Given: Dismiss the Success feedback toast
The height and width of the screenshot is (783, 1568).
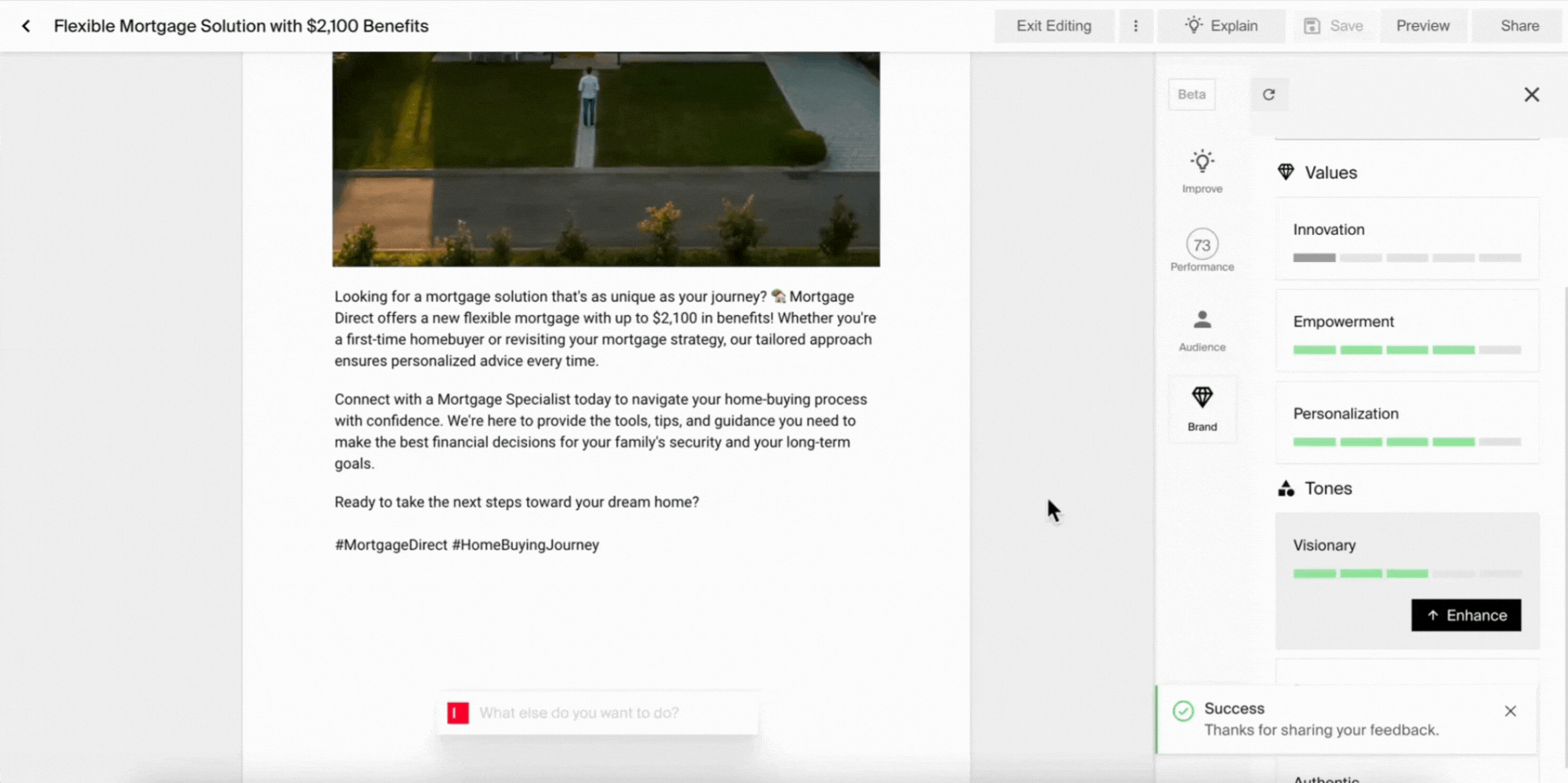Looking at the screenshot, I should (x=1510, y=710).
